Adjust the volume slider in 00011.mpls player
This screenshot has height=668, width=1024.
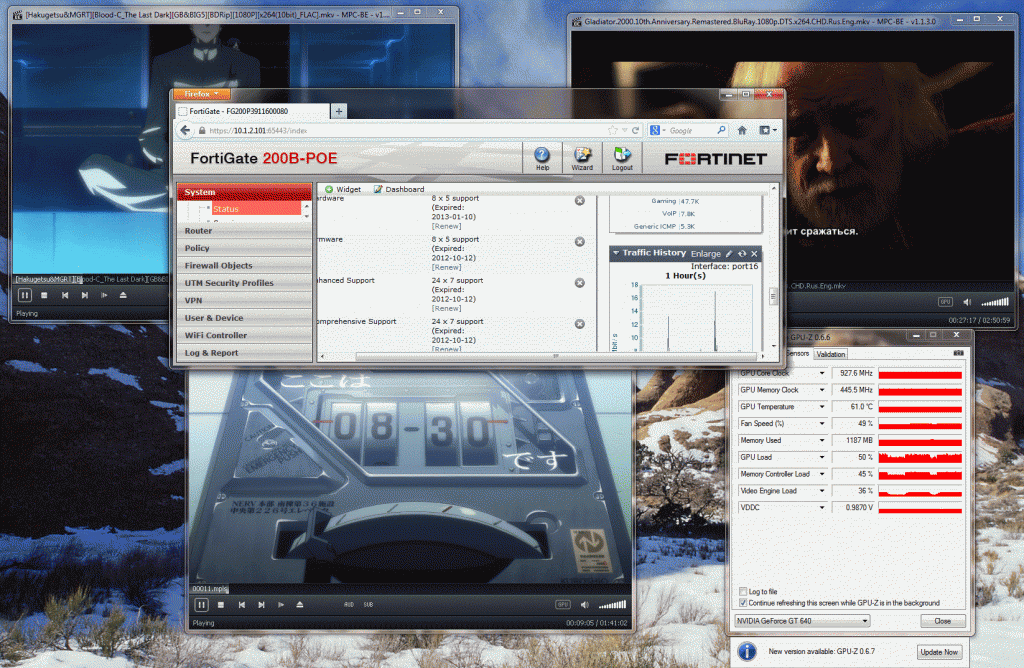coord(612,605)
